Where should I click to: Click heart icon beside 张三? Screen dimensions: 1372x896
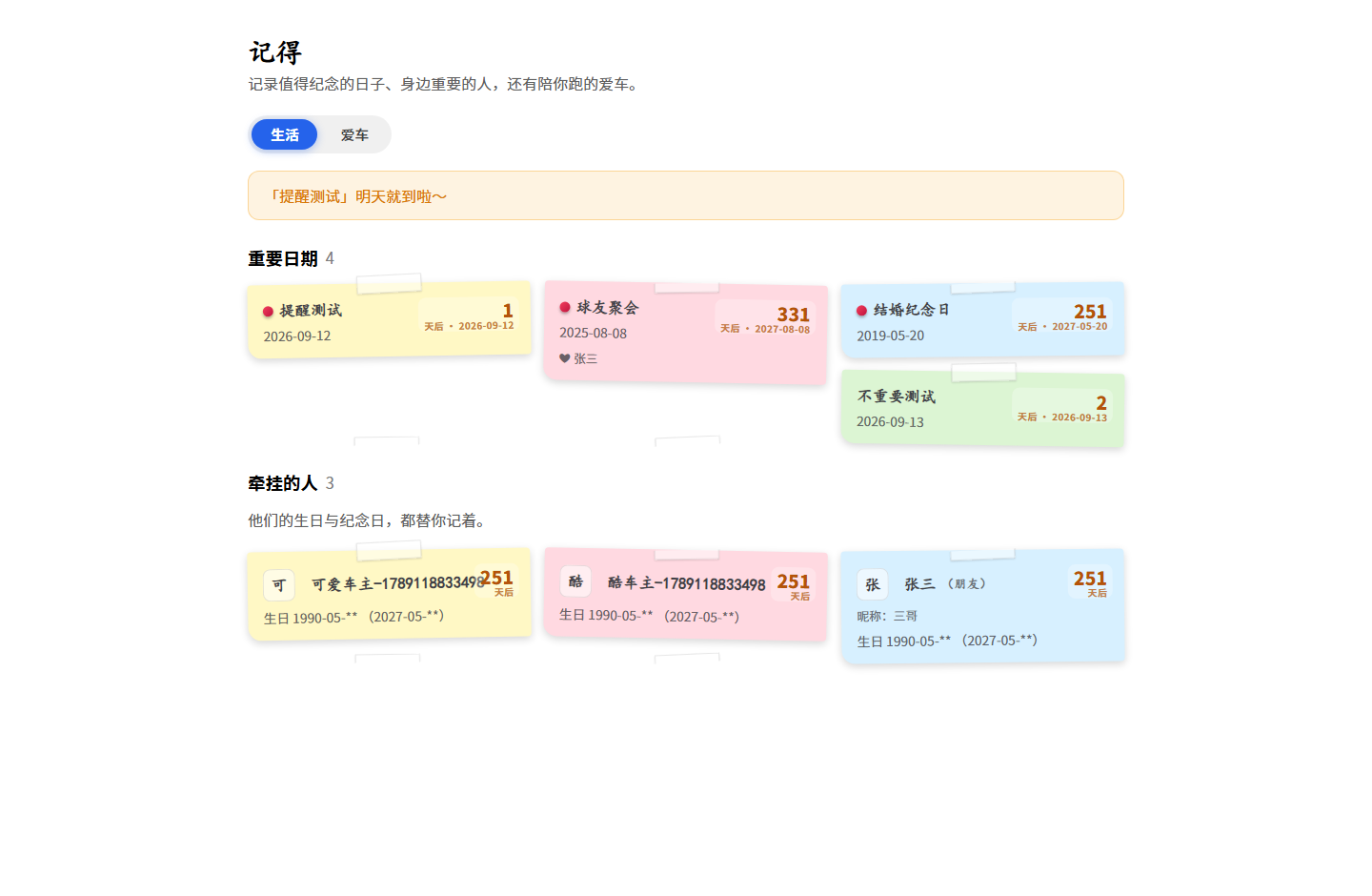[x=565, y=358]
